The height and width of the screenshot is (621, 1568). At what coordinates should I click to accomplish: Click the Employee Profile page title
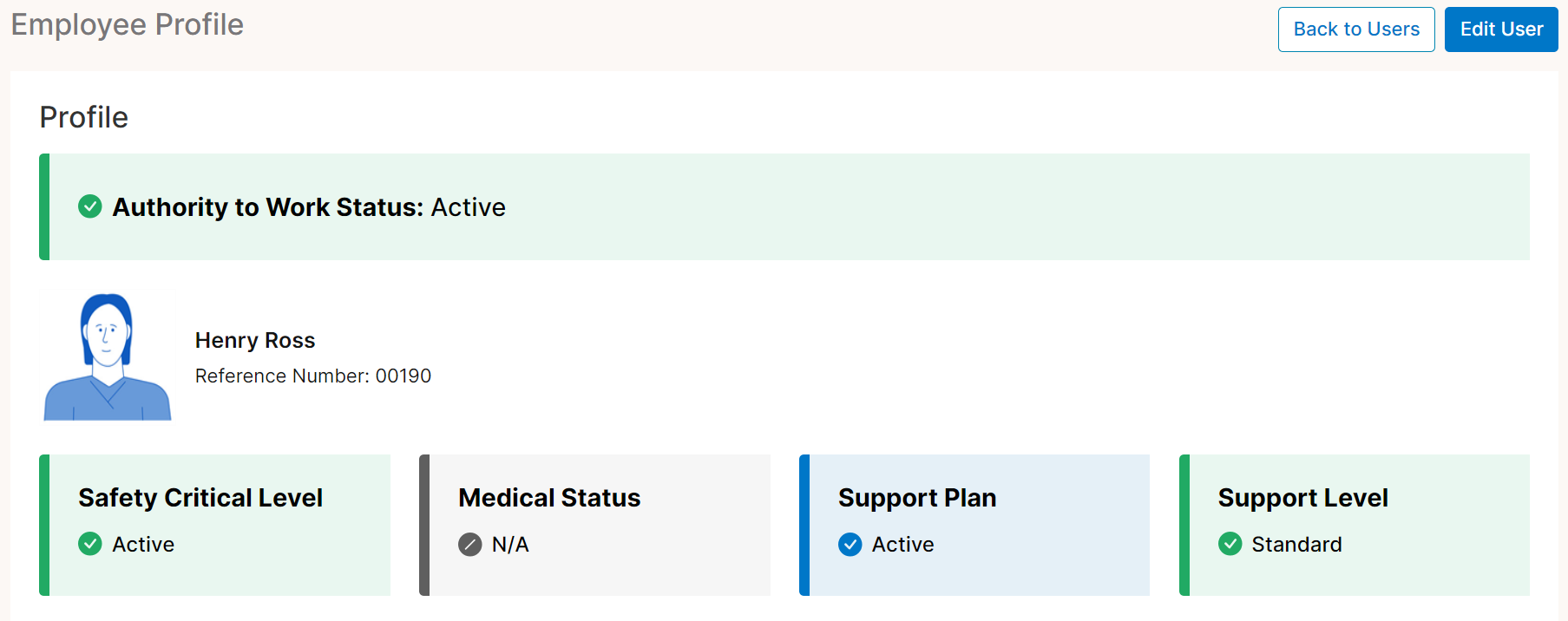(128, 25)
